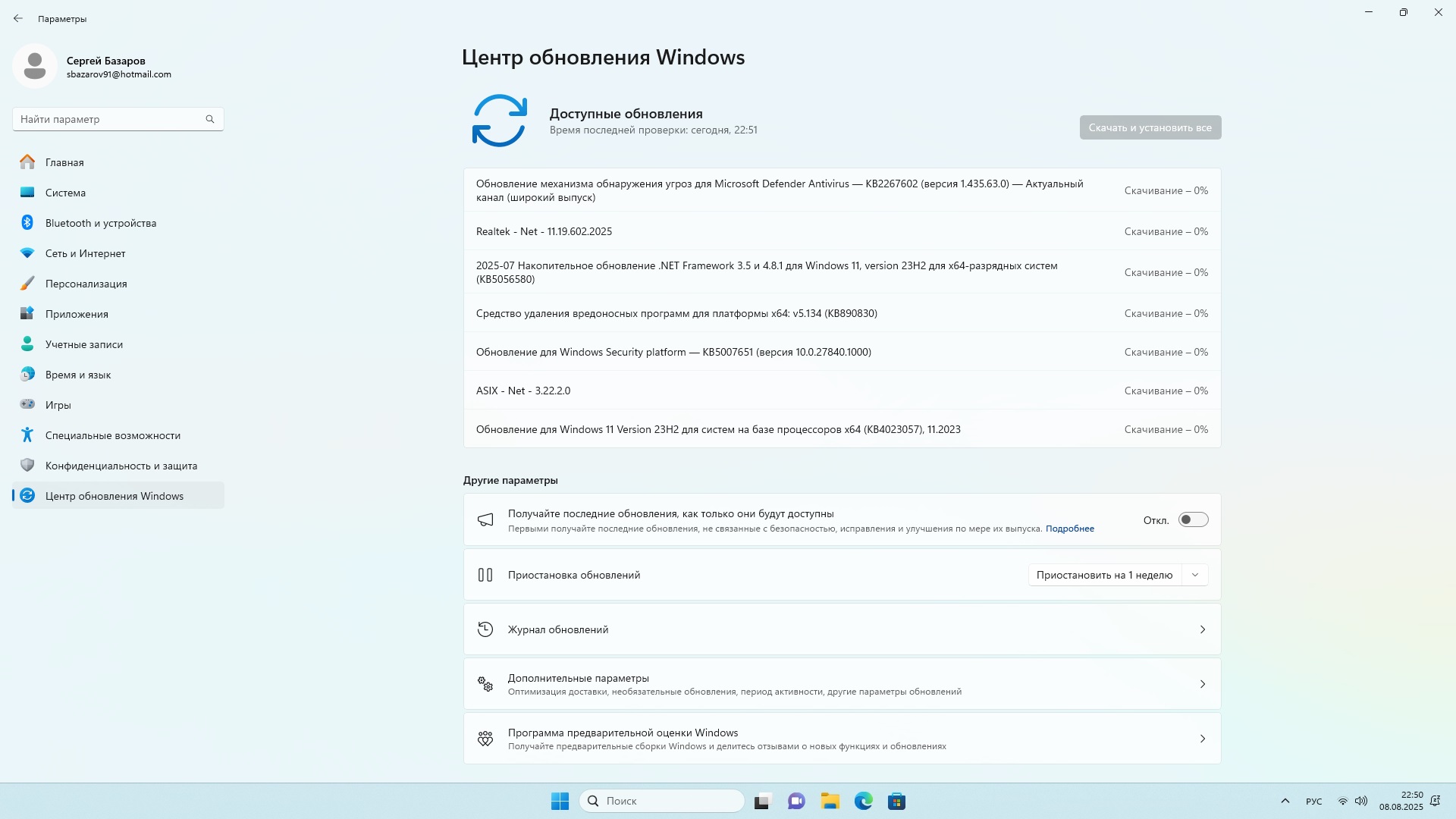Click the magnifier icon in settings search
1456x819 pixels.
pos(210,119)
